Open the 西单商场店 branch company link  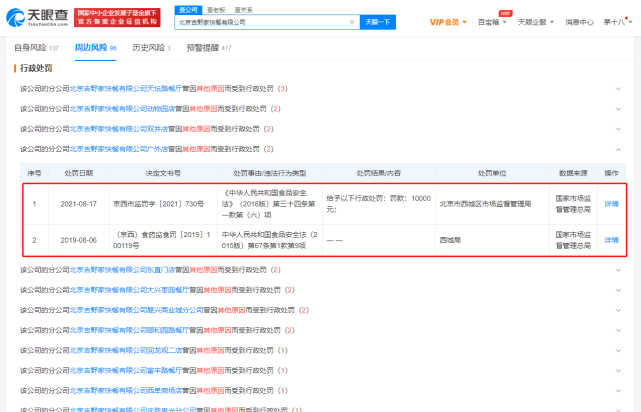tap(126, 390)
